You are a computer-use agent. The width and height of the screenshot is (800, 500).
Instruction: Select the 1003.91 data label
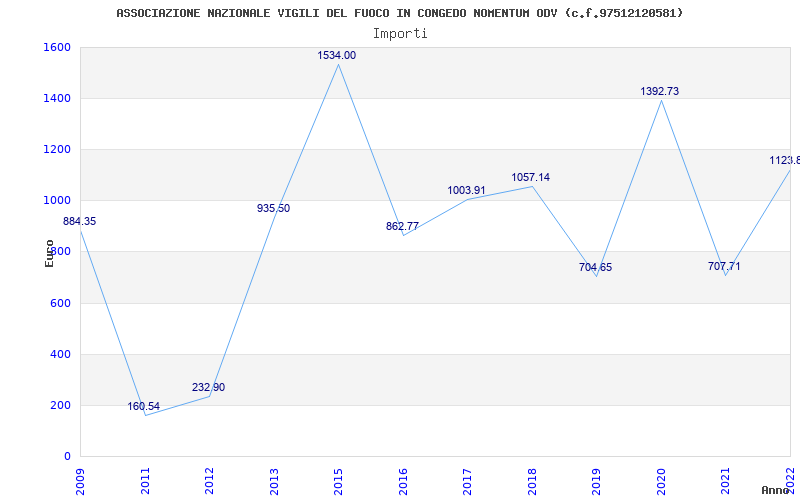point(466,190)
